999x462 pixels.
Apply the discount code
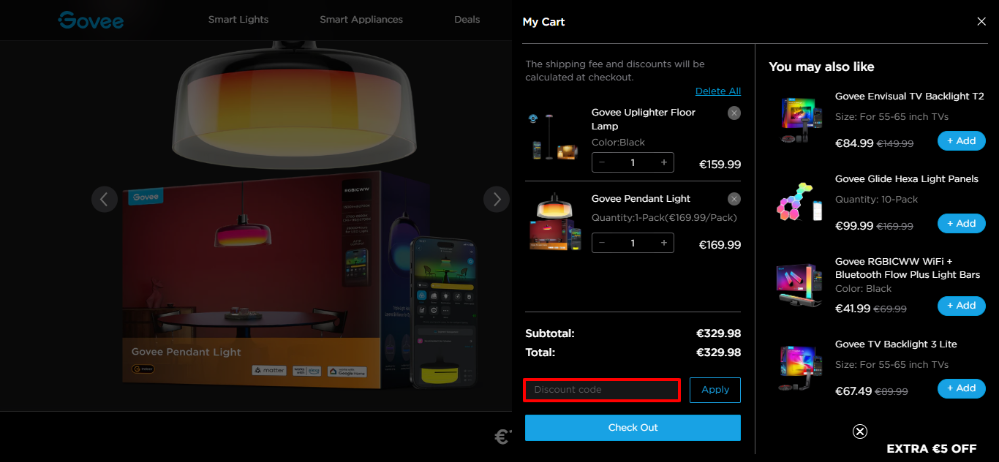pos(715,390)
